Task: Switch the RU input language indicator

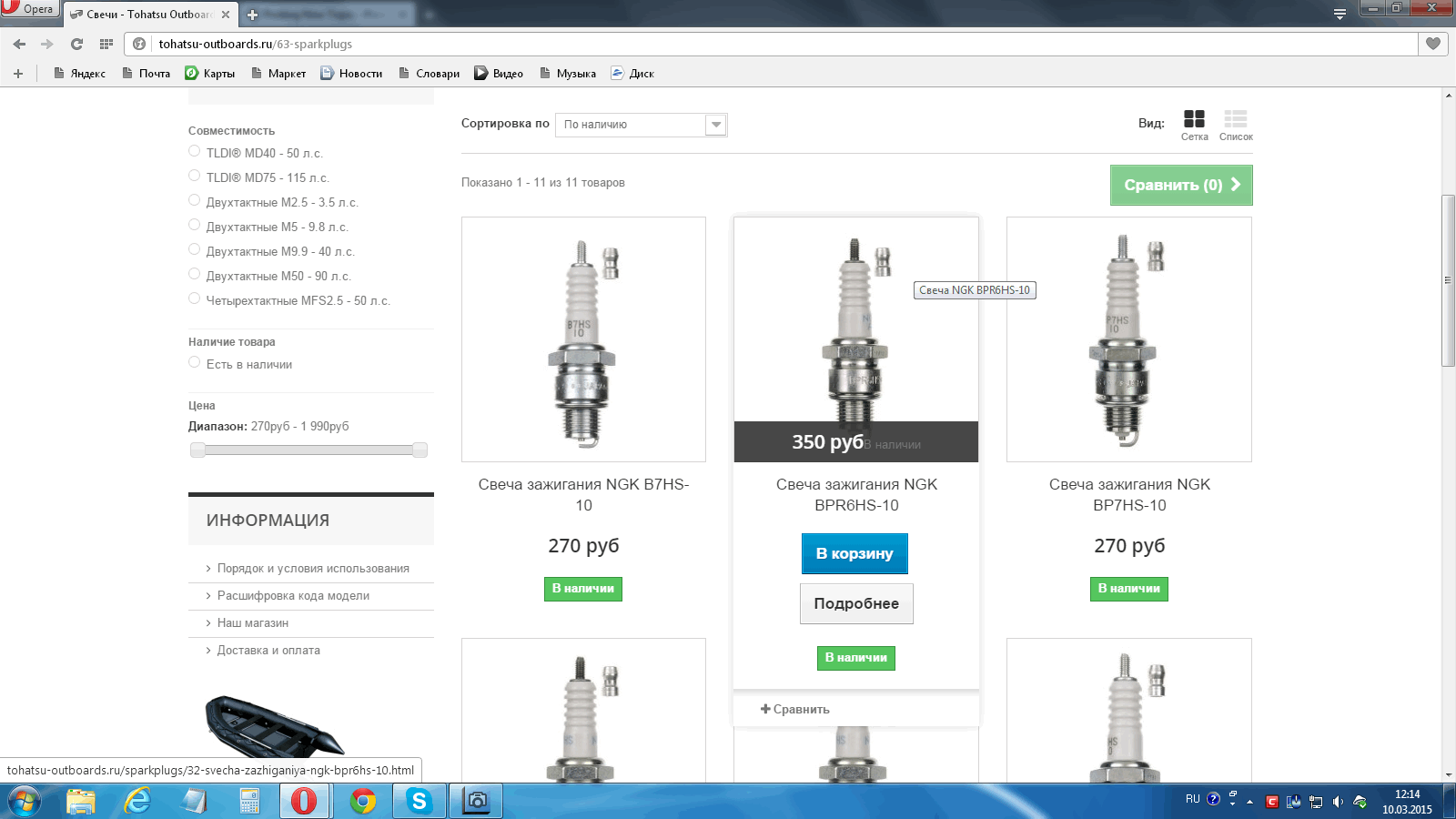Action: coord(1193,799)
